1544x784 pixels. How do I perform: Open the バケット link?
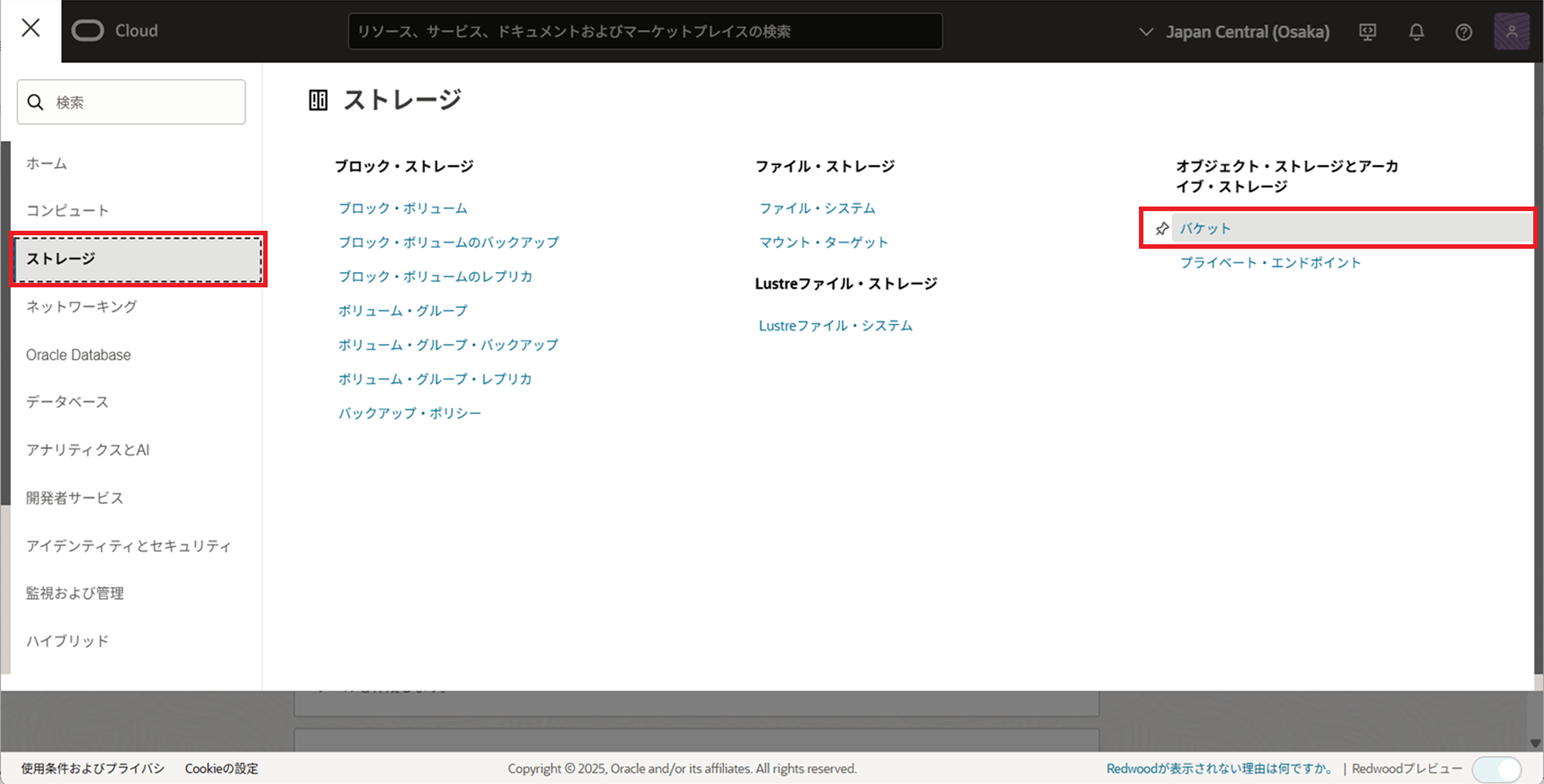pos(1205,228)
